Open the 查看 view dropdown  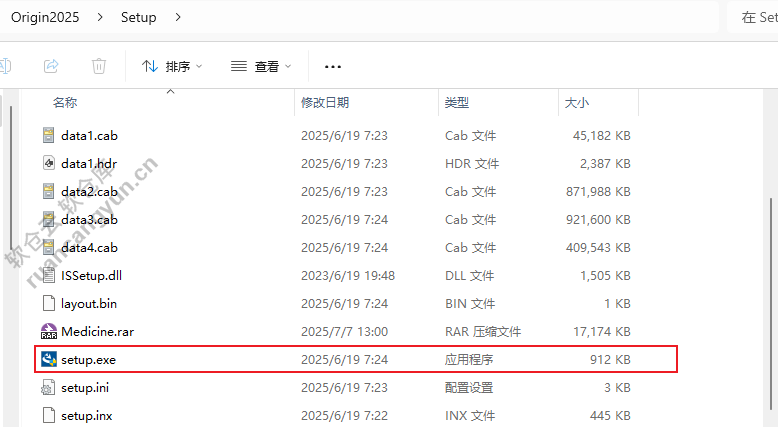pyautogui.click(x=261, y=66)
